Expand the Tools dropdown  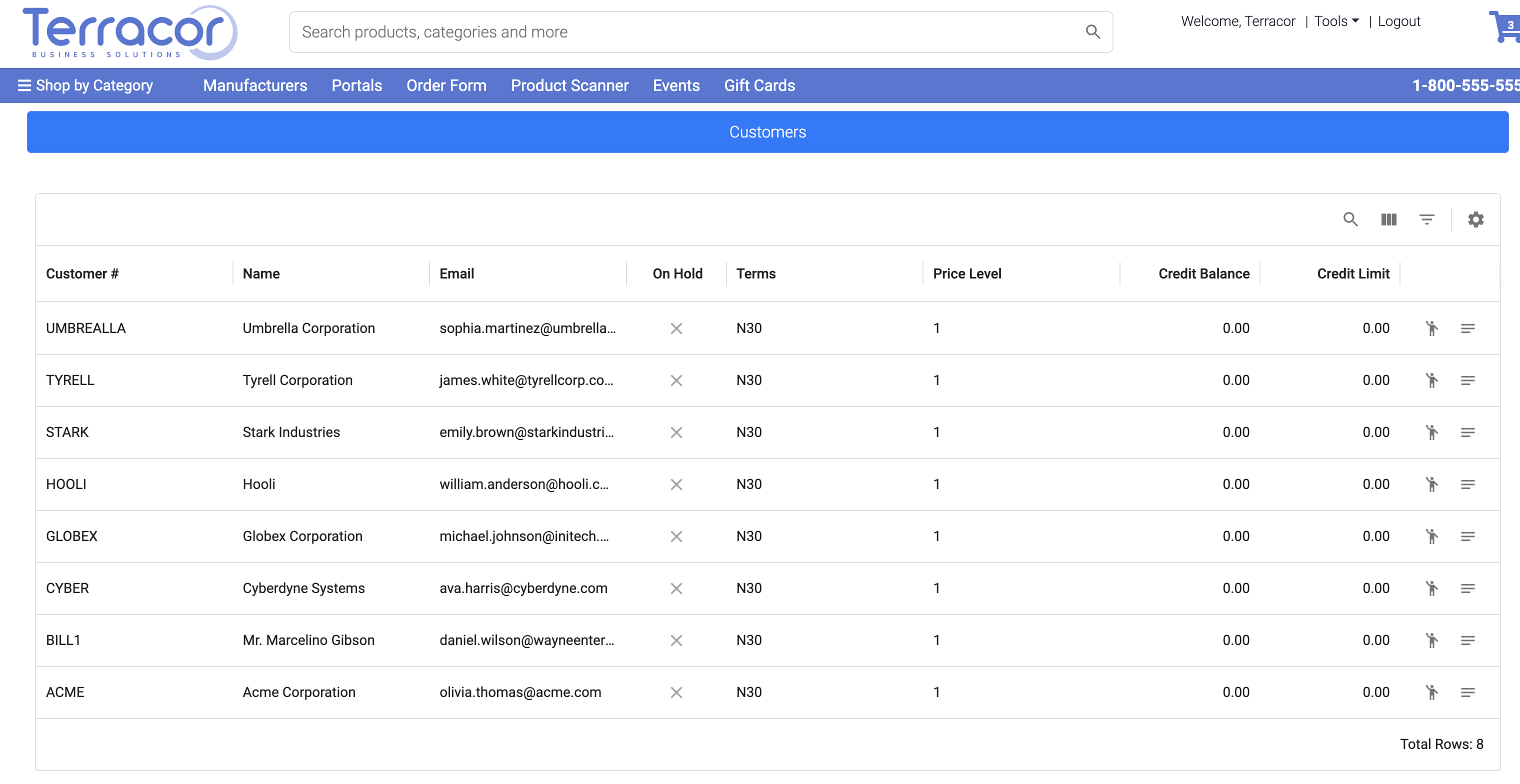[x=1336, y=21]
